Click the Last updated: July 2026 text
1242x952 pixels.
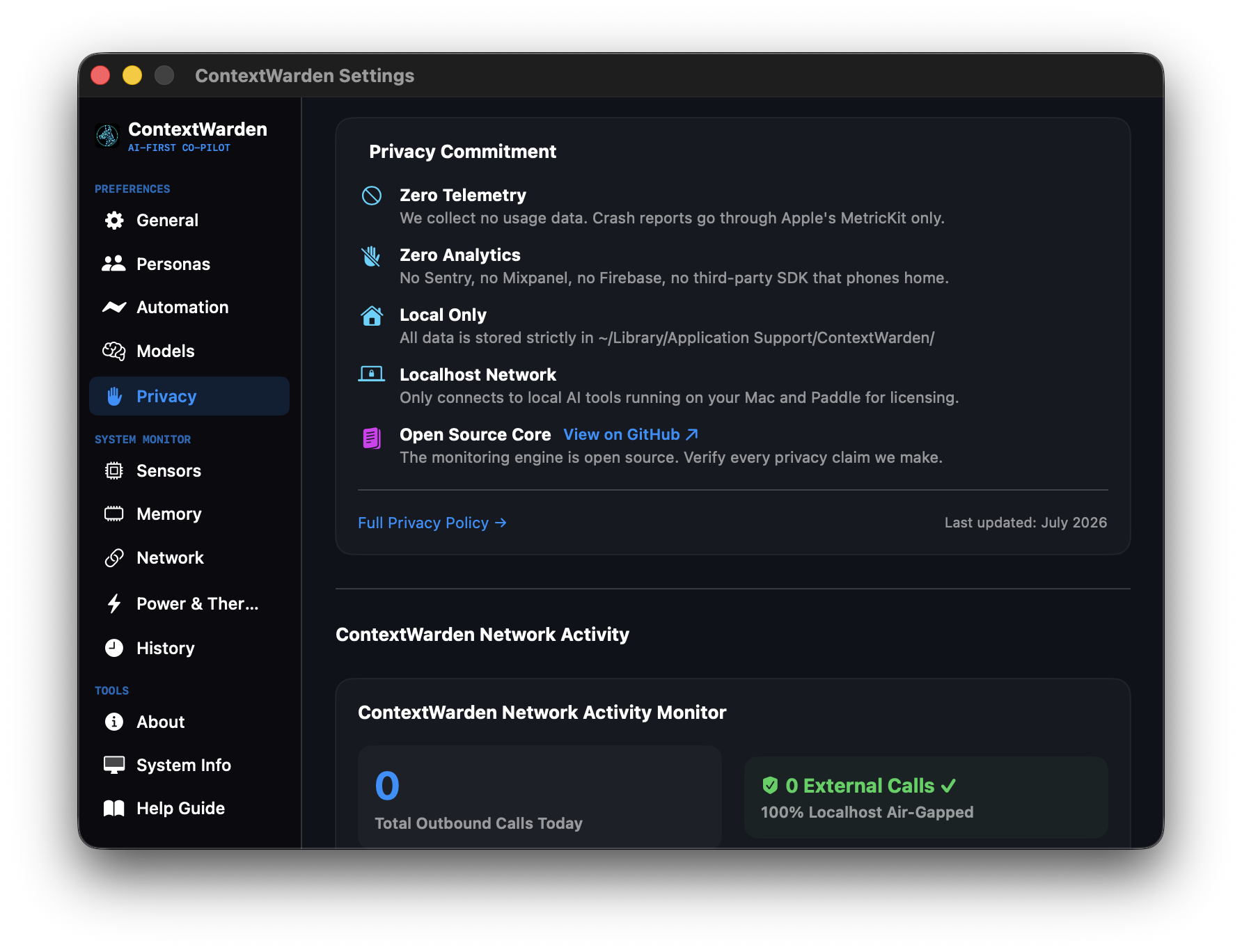tap(1025, 523)
